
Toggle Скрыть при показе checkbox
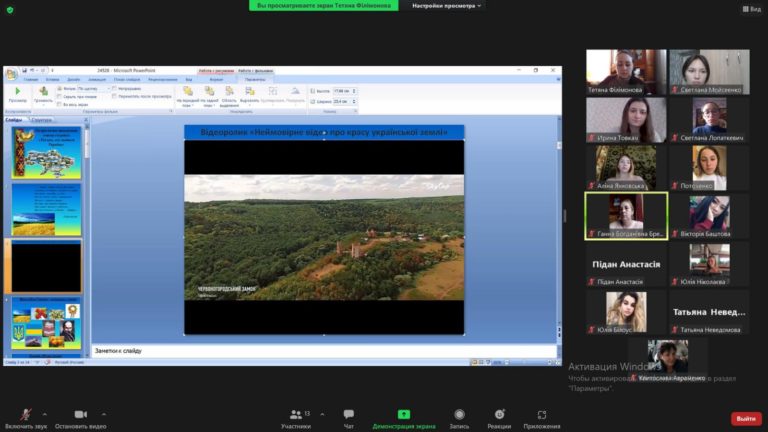pyautogui.click(x=60, y=96)
